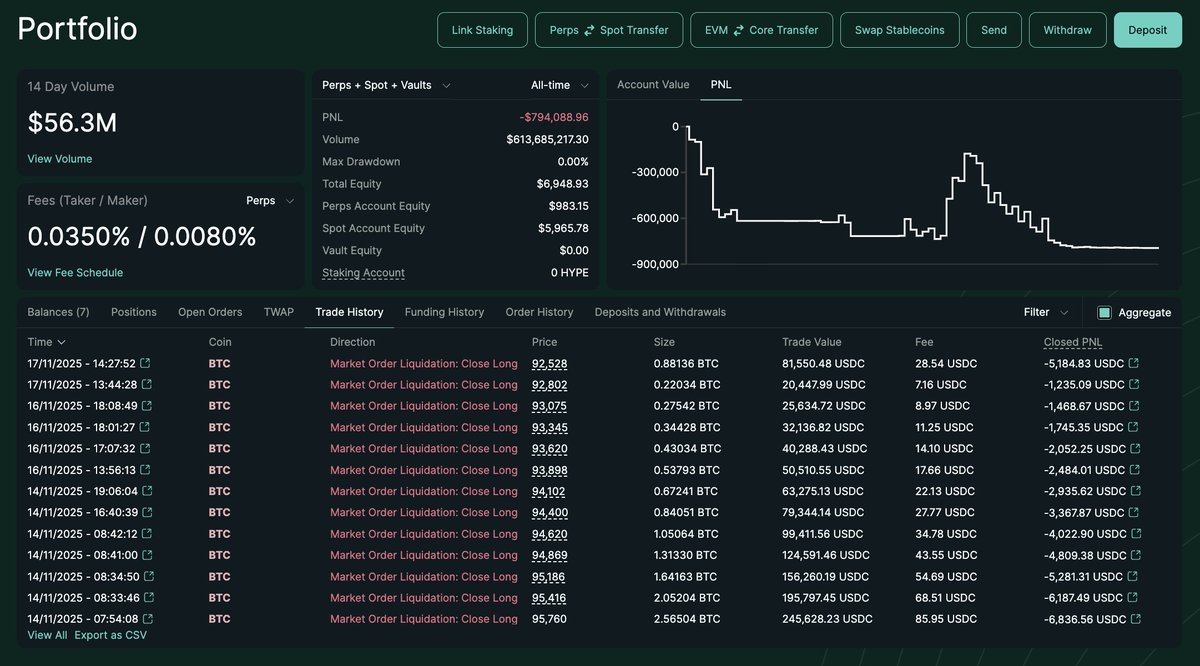The width and height of the screenshot is (1200, 666).
Task: Click View All trades link
Action: 47,635
